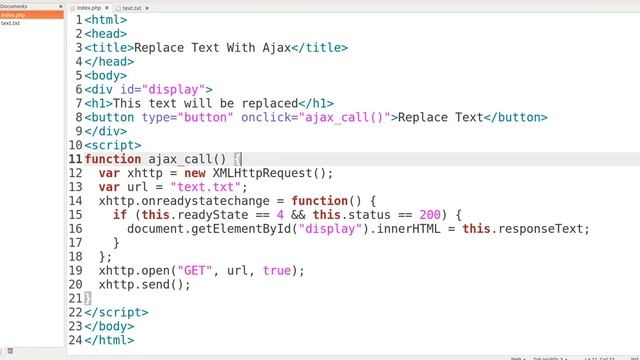
Task: Click the </html> tag on line 24
Action: 109,340
